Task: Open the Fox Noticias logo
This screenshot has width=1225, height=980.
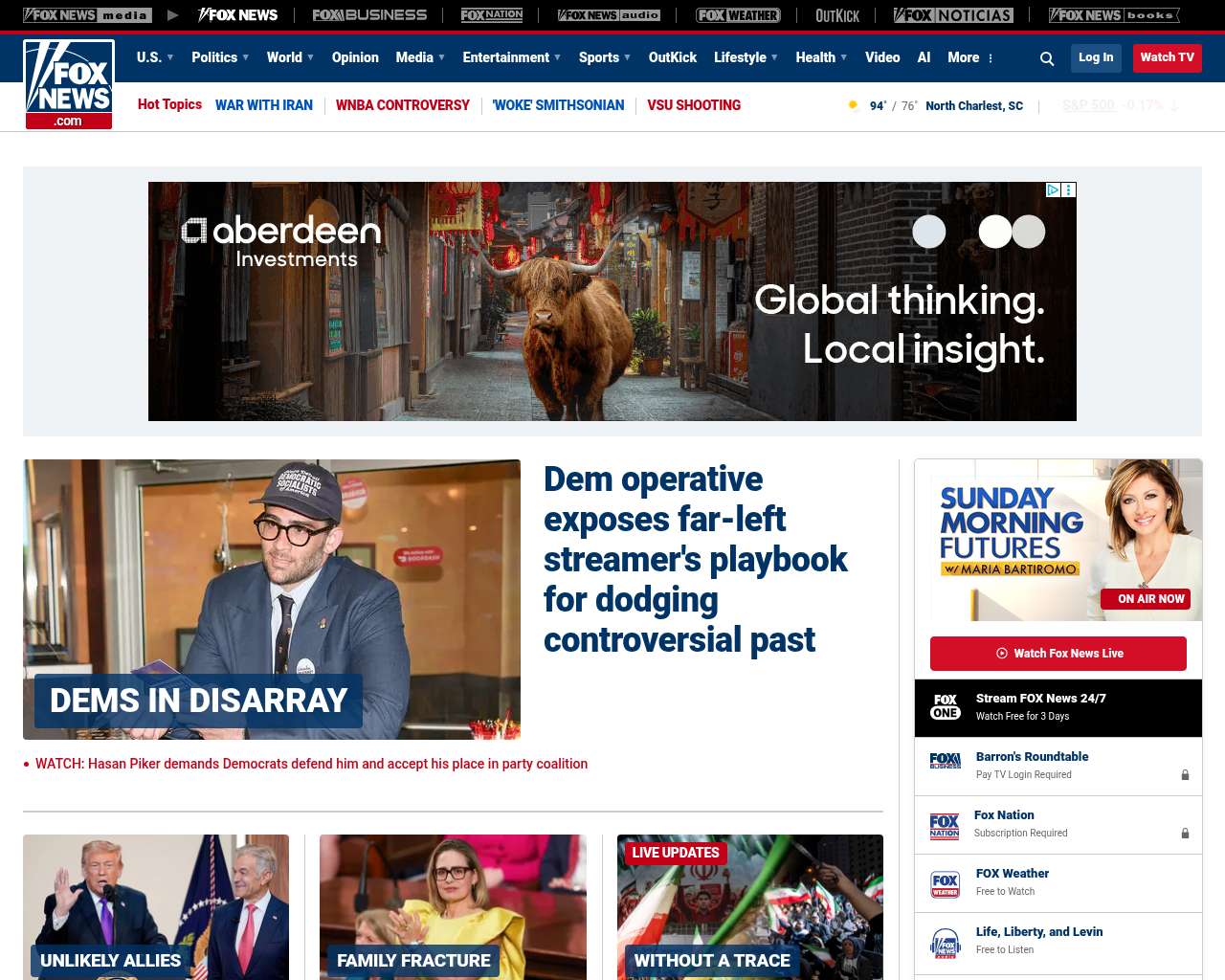Action: point(953,15)
